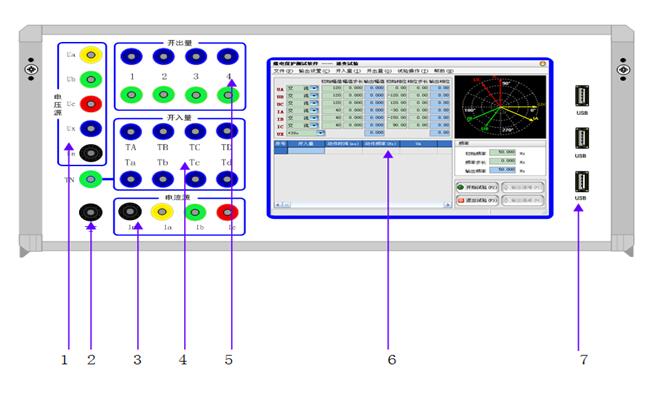Click the red 退出试验 exit test button
660x397 pixels.
(x=477, y=200)
